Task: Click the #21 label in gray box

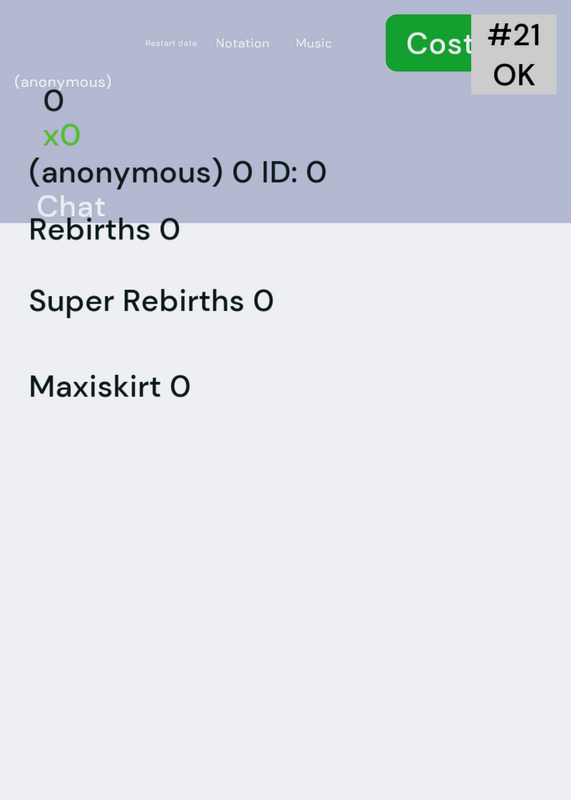Action: pyautogui.click(x=514, y=35)
